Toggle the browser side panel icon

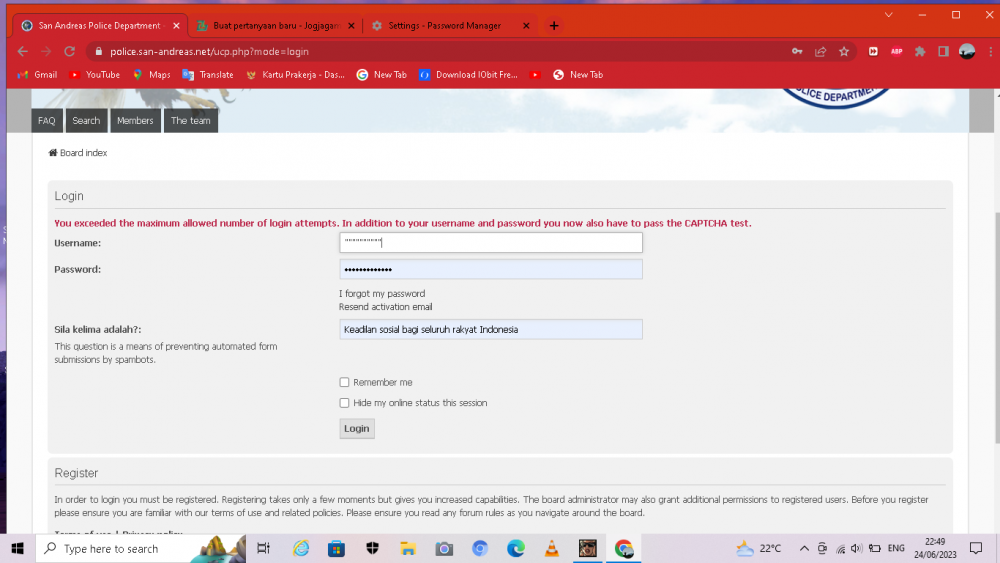tap(943, 52)
